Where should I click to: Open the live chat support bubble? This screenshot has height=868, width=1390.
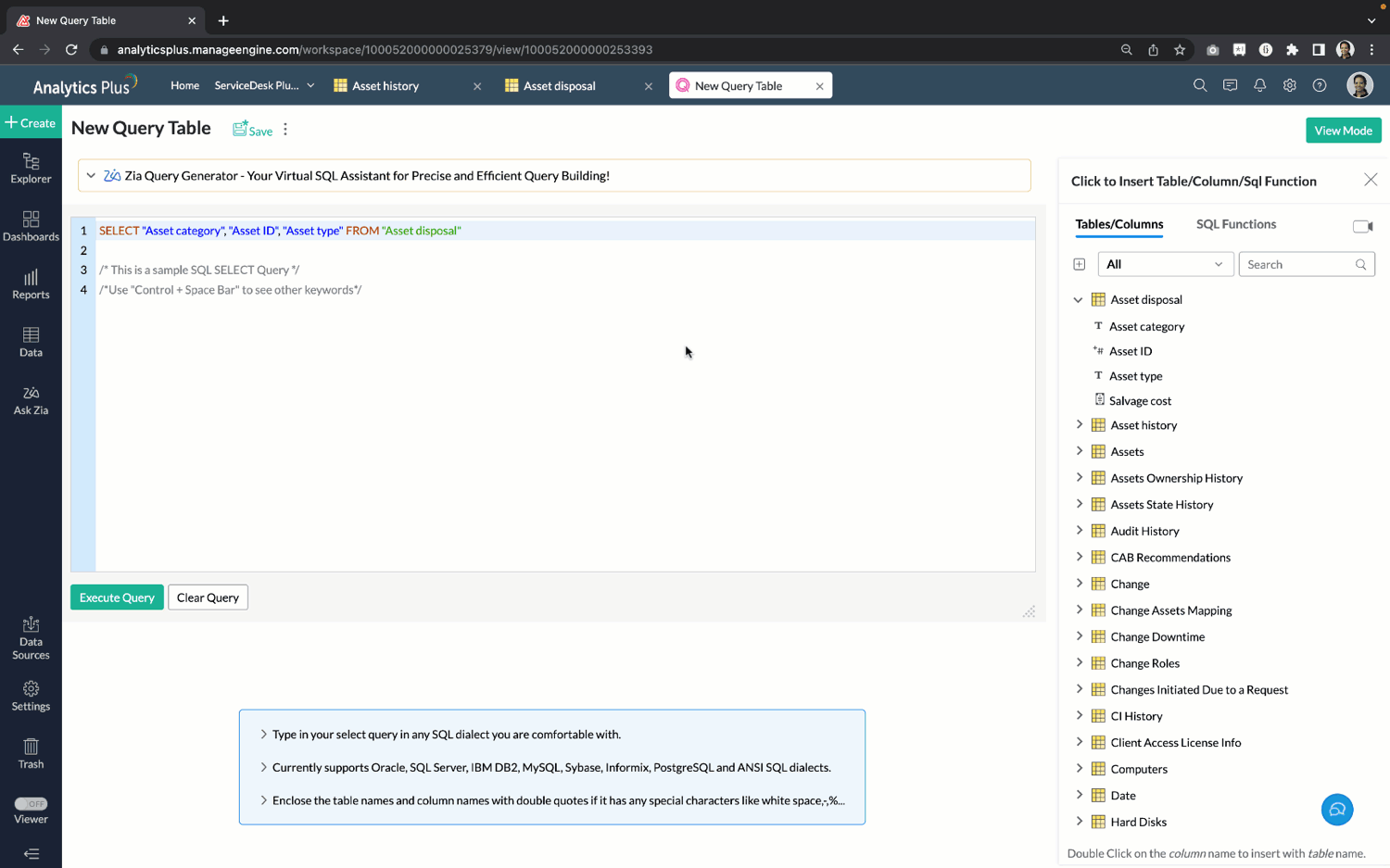[1336, 810]
